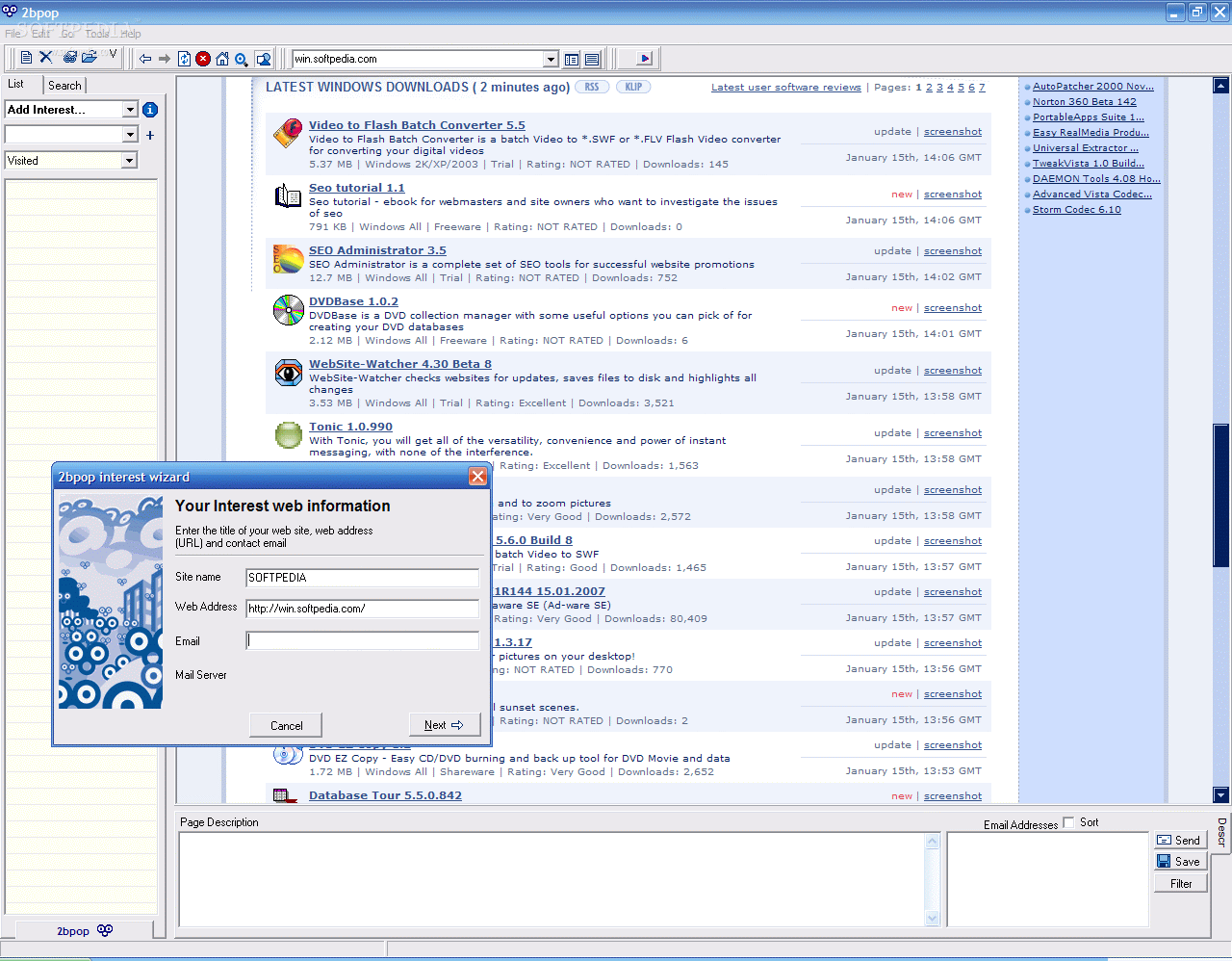Click the open folder toolbar icon
1232x961 pixels.
pos(90,58)
